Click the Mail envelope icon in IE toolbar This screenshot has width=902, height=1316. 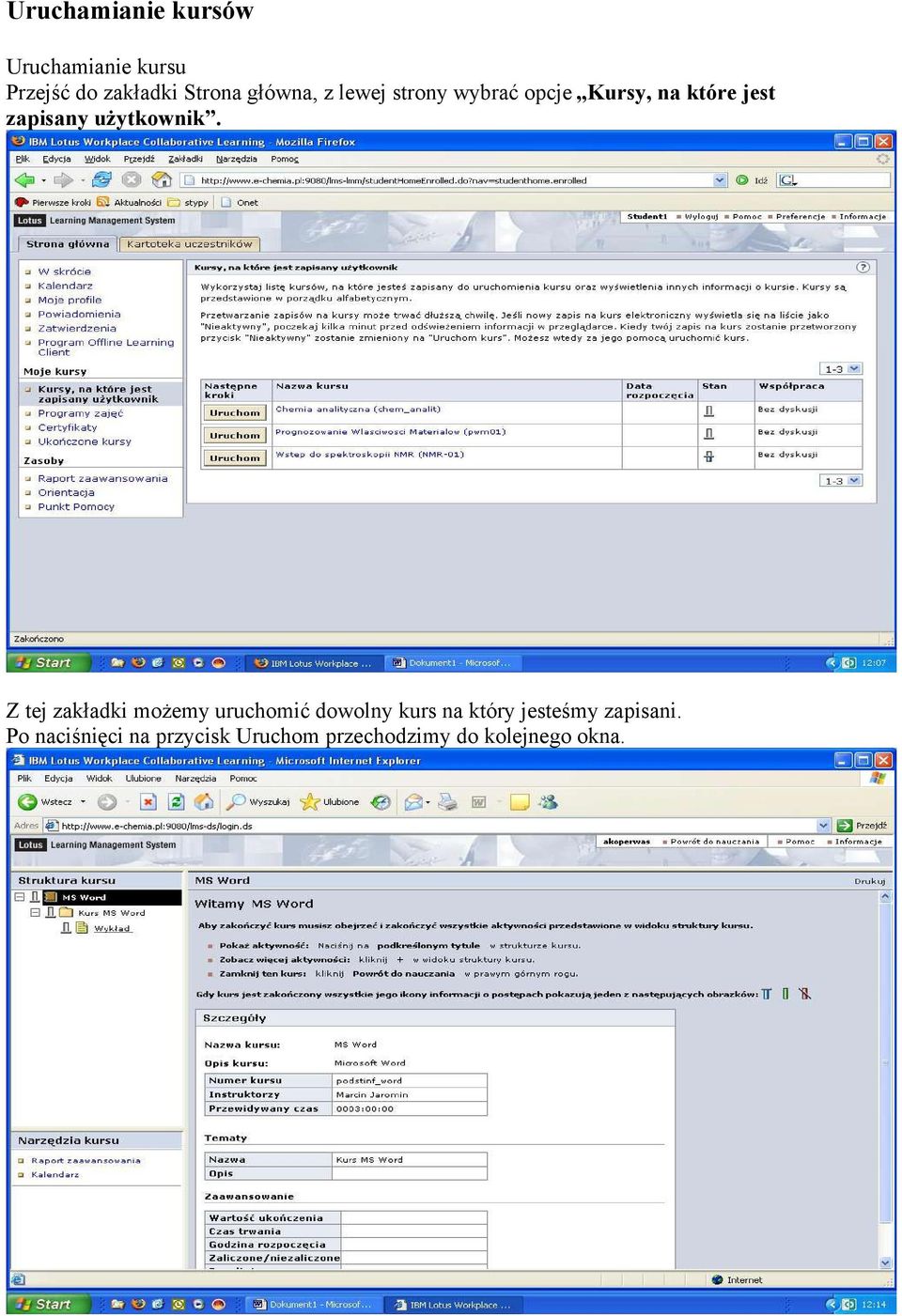[x=412, y=802]
